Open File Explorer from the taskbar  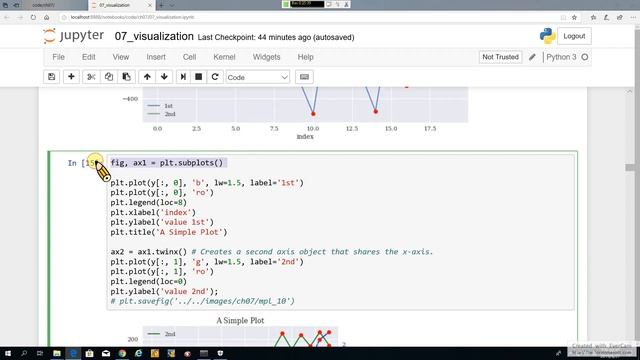[57, 353]
